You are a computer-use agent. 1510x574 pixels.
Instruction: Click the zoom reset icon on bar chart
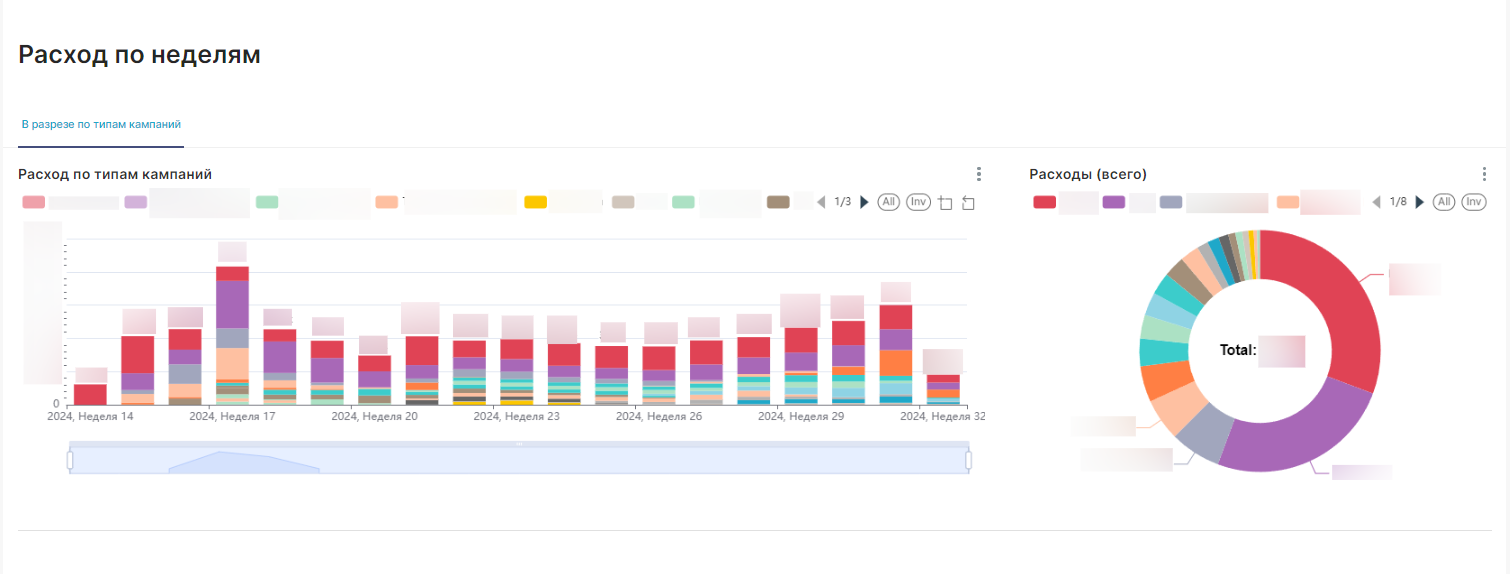click(968, 203)
